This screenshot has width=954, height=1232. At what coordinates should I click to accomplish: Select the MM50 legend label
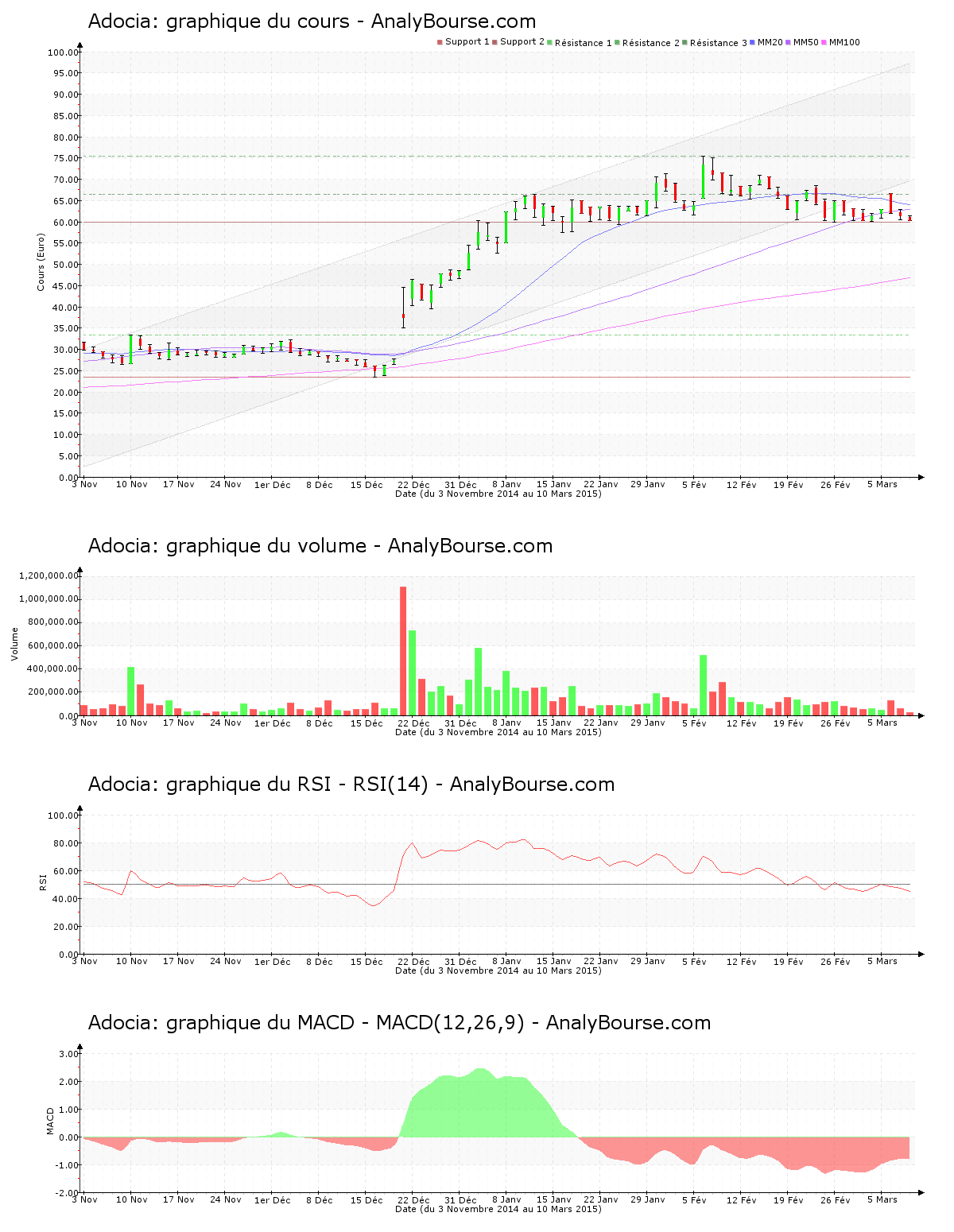tap(806, 42)
